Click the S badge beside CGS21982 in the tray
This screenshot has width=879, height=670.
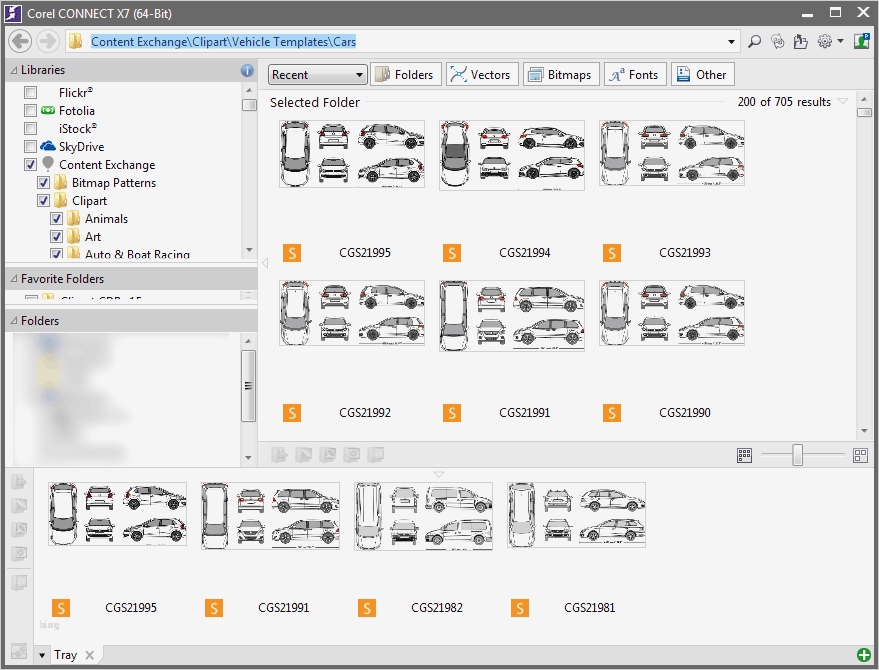367,608
